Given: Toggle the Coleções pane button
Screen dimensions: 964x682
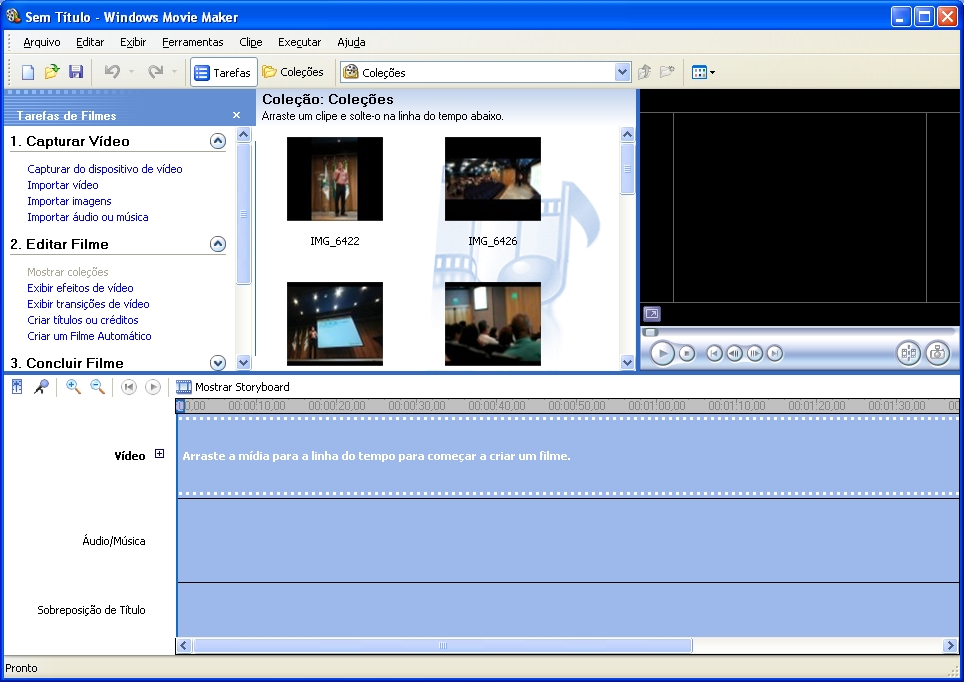Looking at the screenshot, I should click(x=293, y=72).
